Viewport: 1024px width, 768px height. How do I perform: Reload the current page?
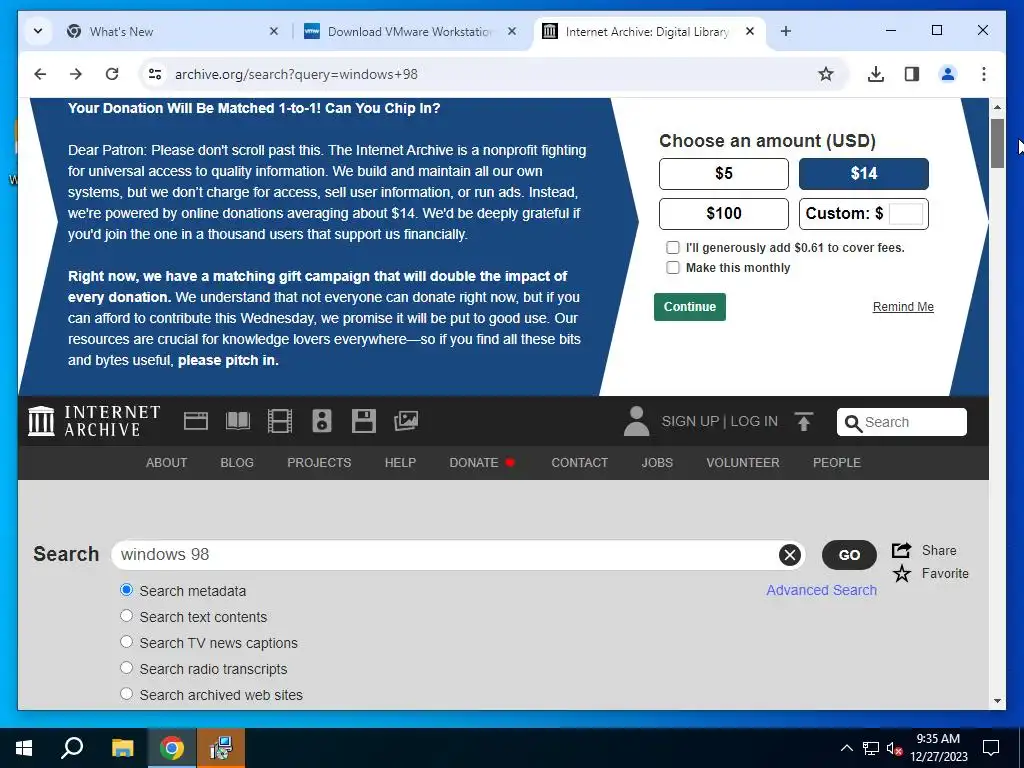[112, 74]
